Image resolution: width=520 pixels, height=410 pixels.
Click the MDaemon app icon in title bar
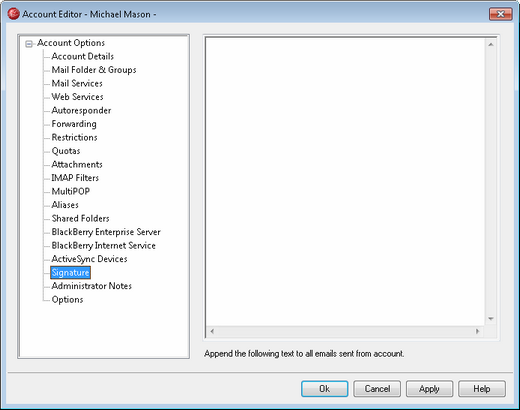pyautogui.click(x=13, y=14)
